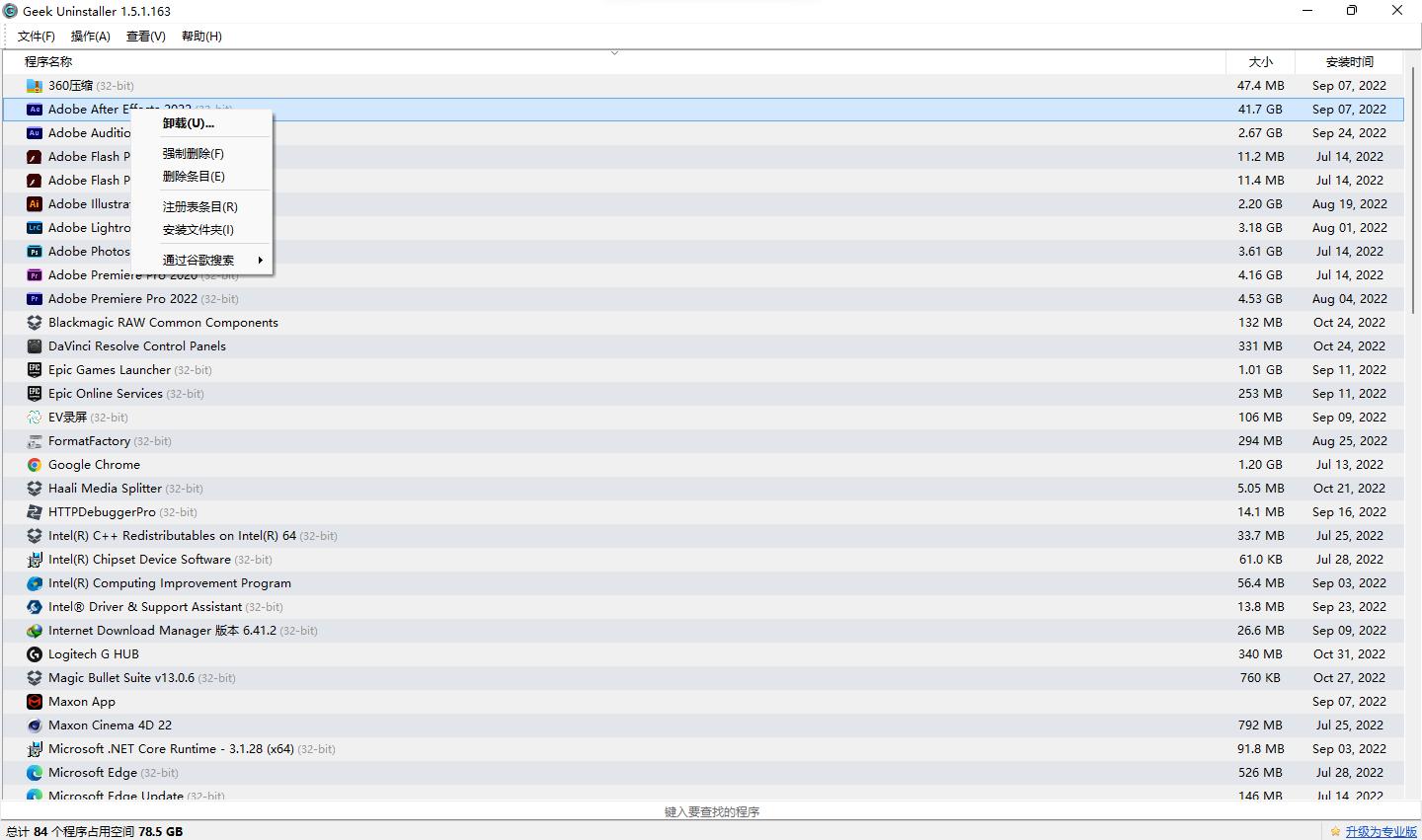Image resolution: width=1422 pixels, height=840 pixels.
Task: Select Intel(R) Computing Improvement Program row
Action: [x=703, y=583]
